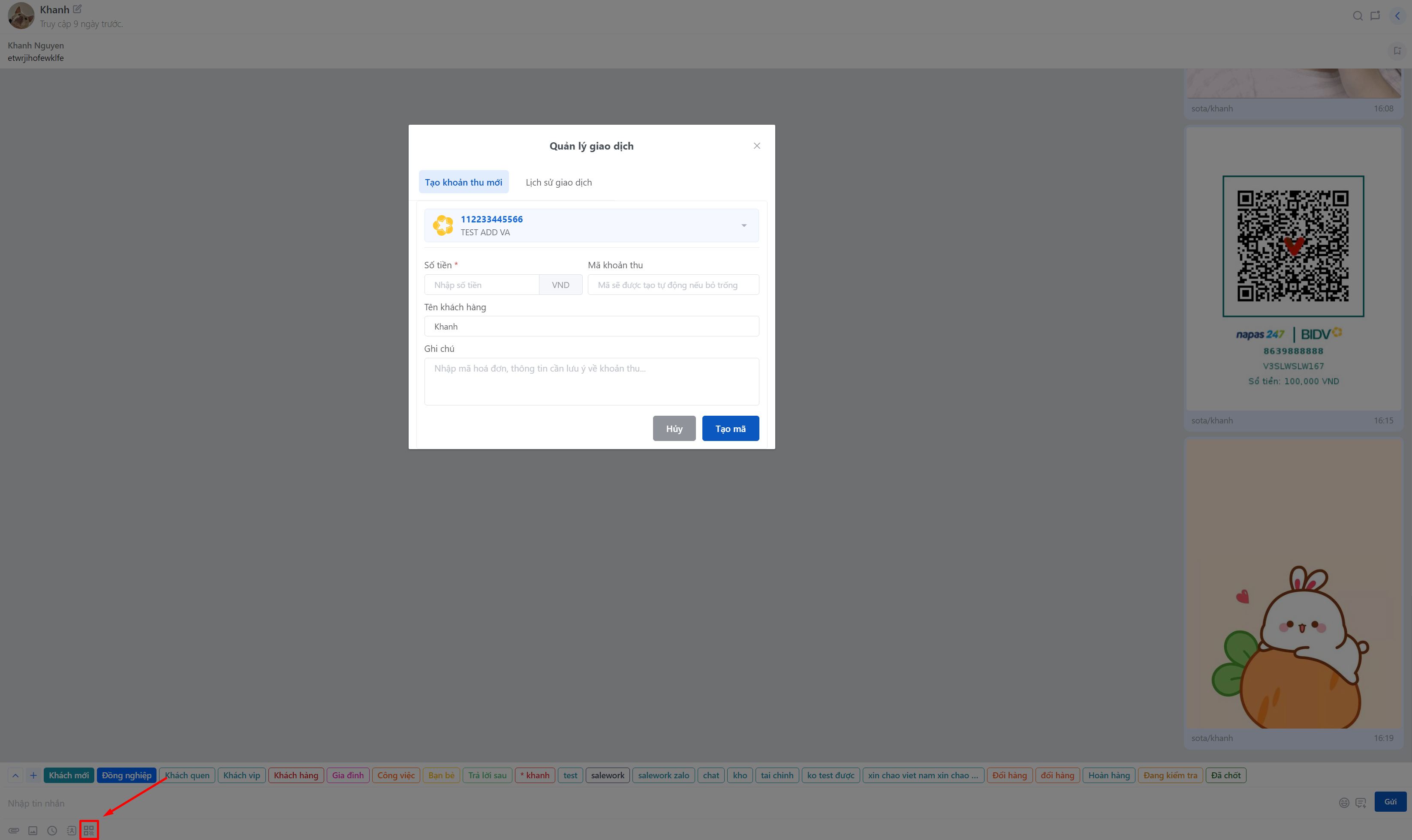Toggle the Công việc tag
This screenshot has width=1412, height=840.
[396, 775]
